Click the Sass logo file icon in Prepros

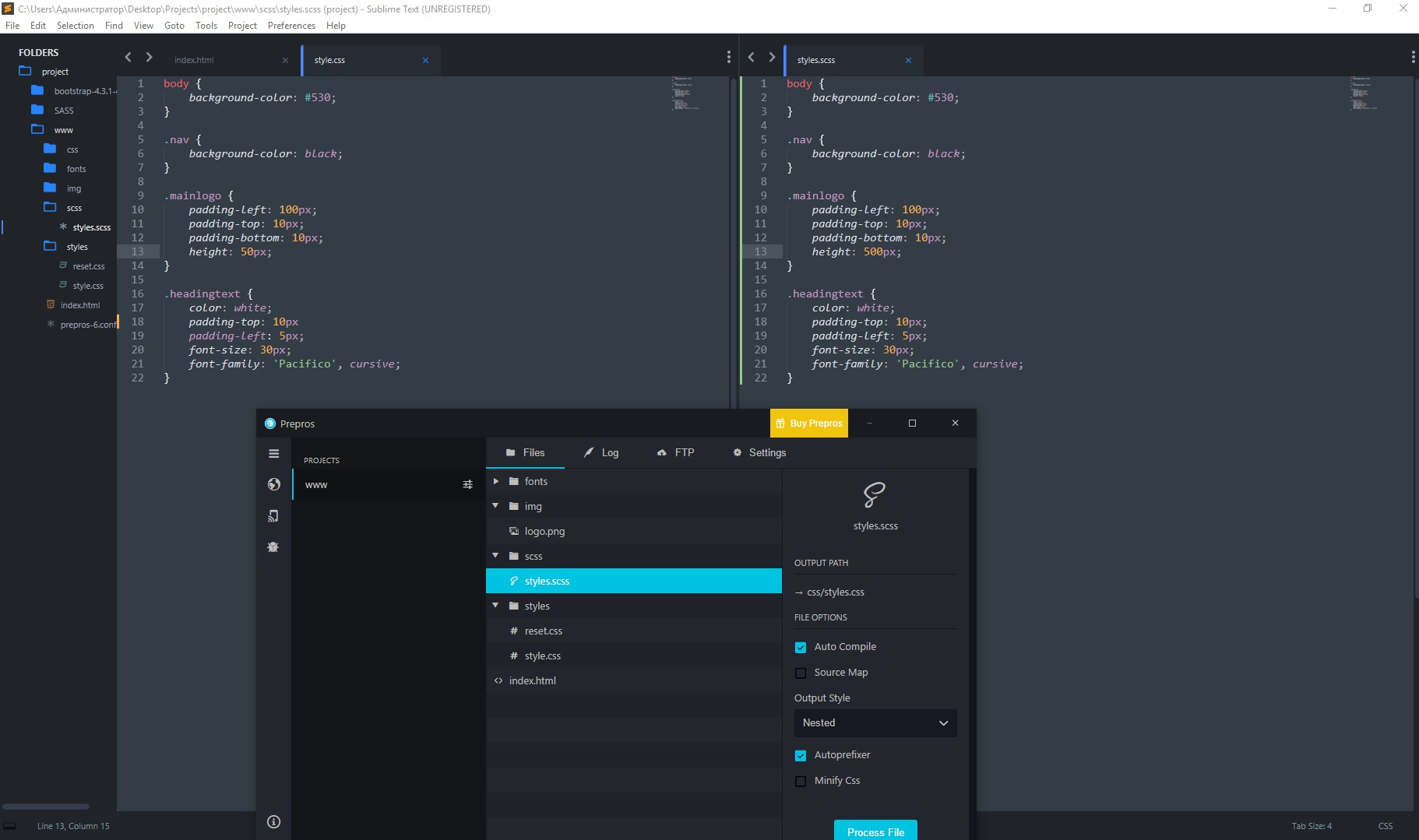875,494
